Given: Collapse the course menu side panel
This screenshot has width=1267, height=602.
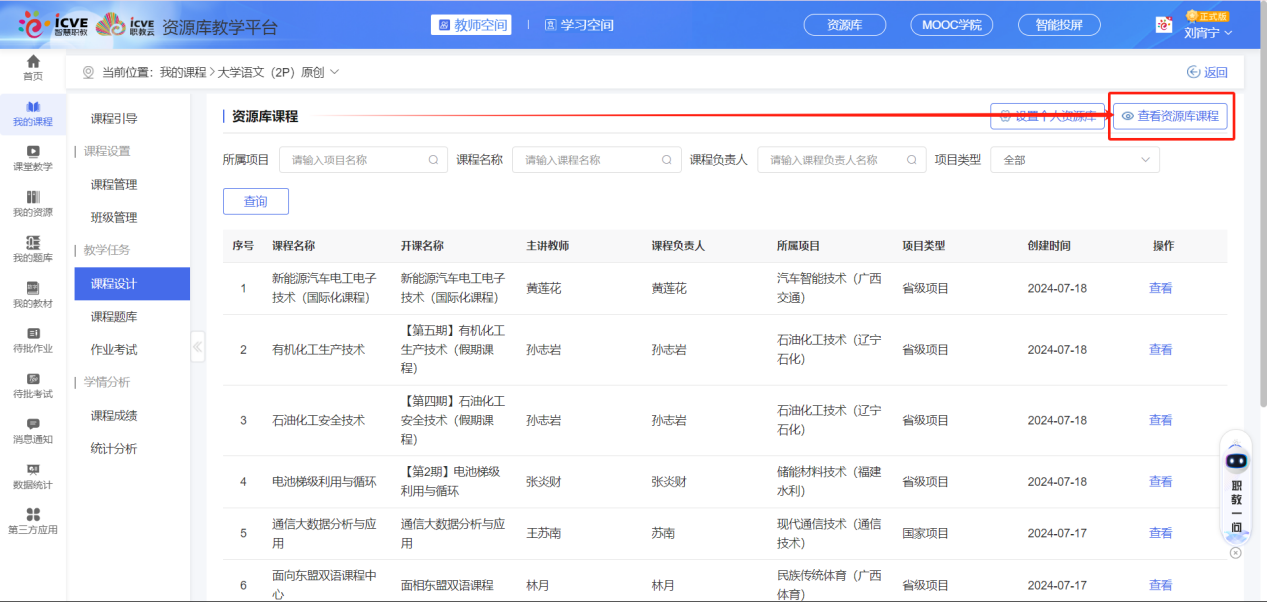Looking at the screenshot, I should [197, 347].
